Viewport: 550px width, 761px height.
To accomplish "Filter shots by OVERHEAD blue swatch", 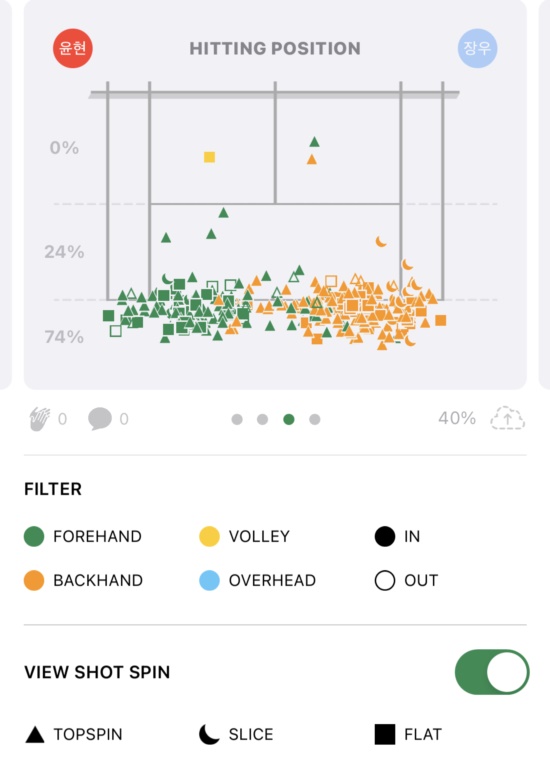I will (x=209, y=580).
